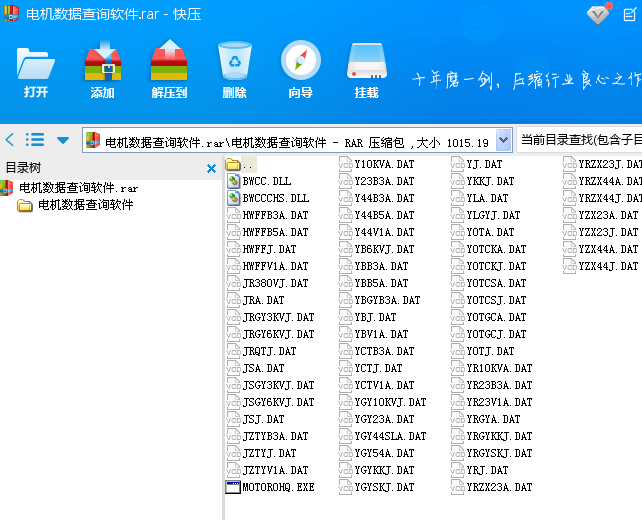The height and width of the screenshot is (520, 642).
Task: Select the MOTOROHQ.EXE application icon
Action: [233, 487]
